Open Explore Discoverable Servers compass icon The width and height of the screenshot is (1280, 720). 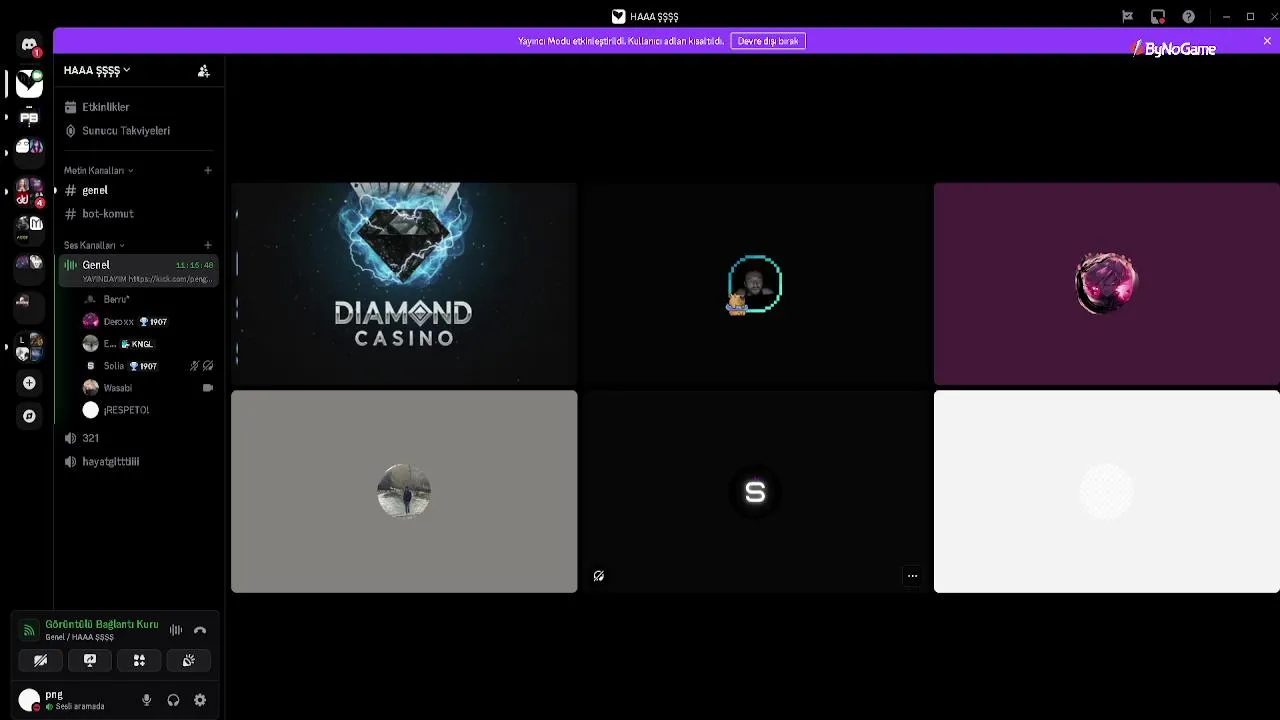(x=29, y=416)
